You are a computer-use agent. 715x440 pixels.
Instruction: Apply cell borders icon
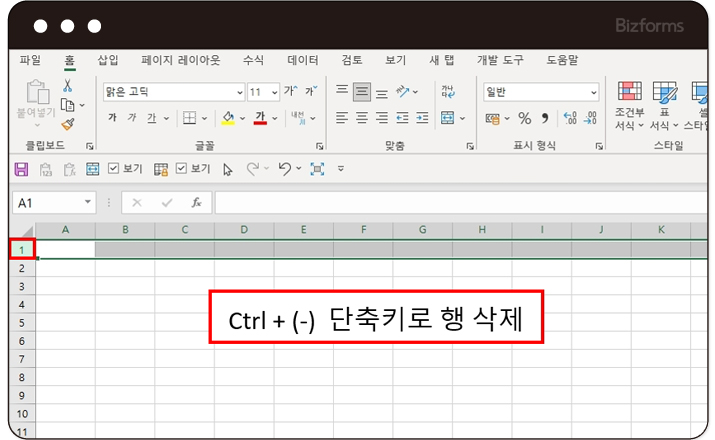click(x=189, y=118)
